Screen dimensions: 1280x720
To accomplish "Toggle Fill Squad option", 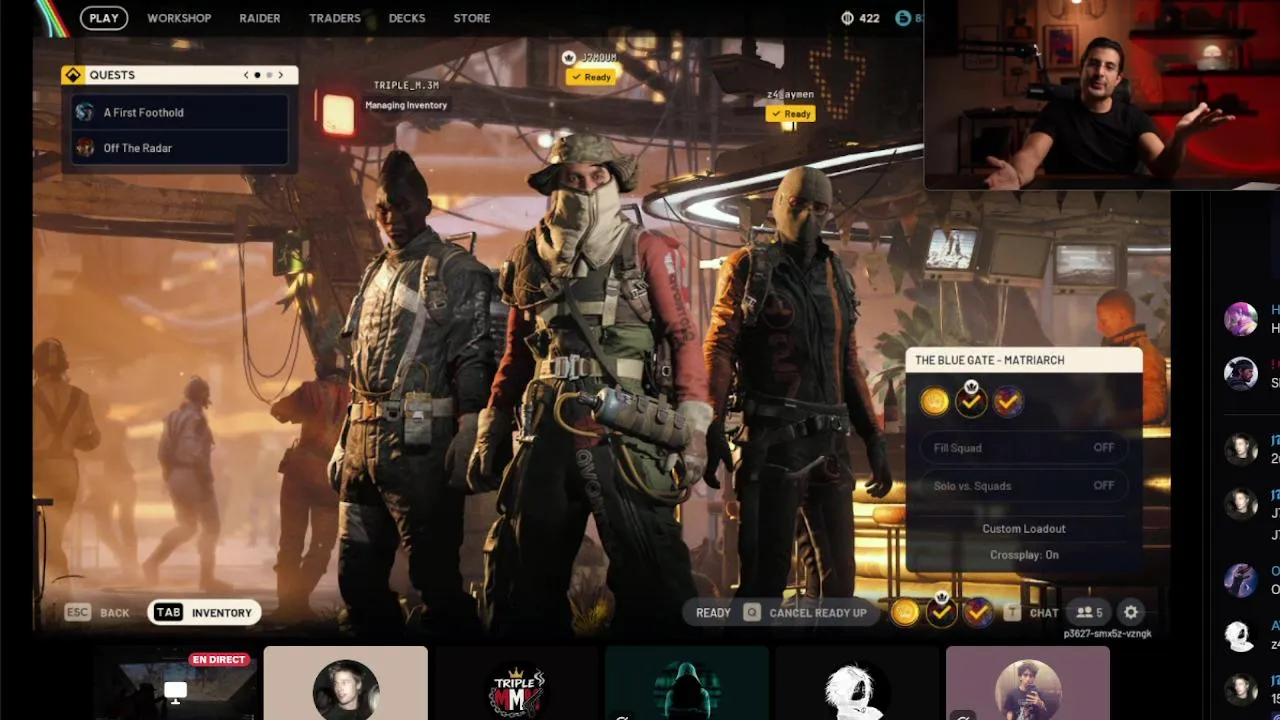I will [1024, 448].
